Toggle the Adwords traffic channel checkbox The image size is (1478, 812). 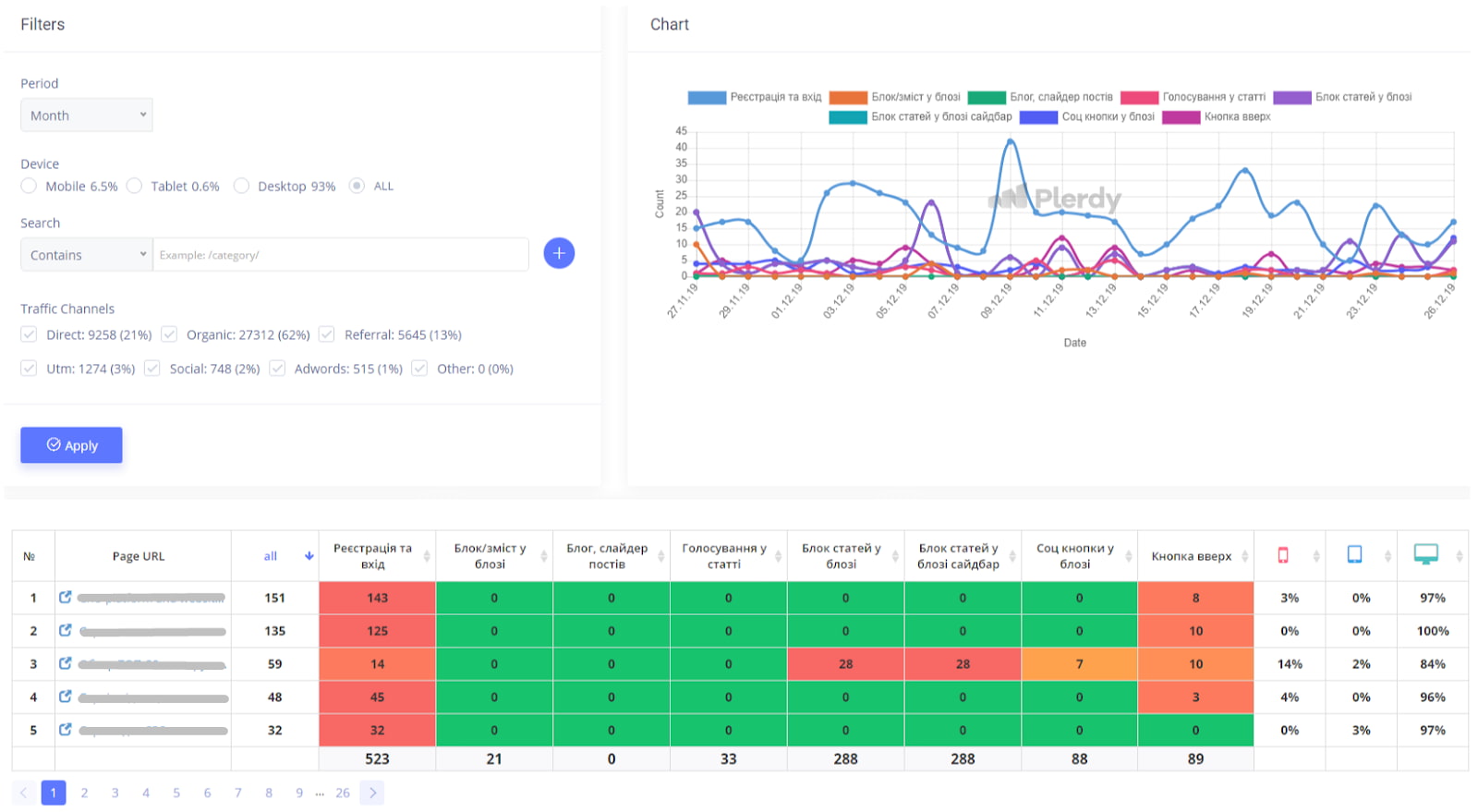277,369
